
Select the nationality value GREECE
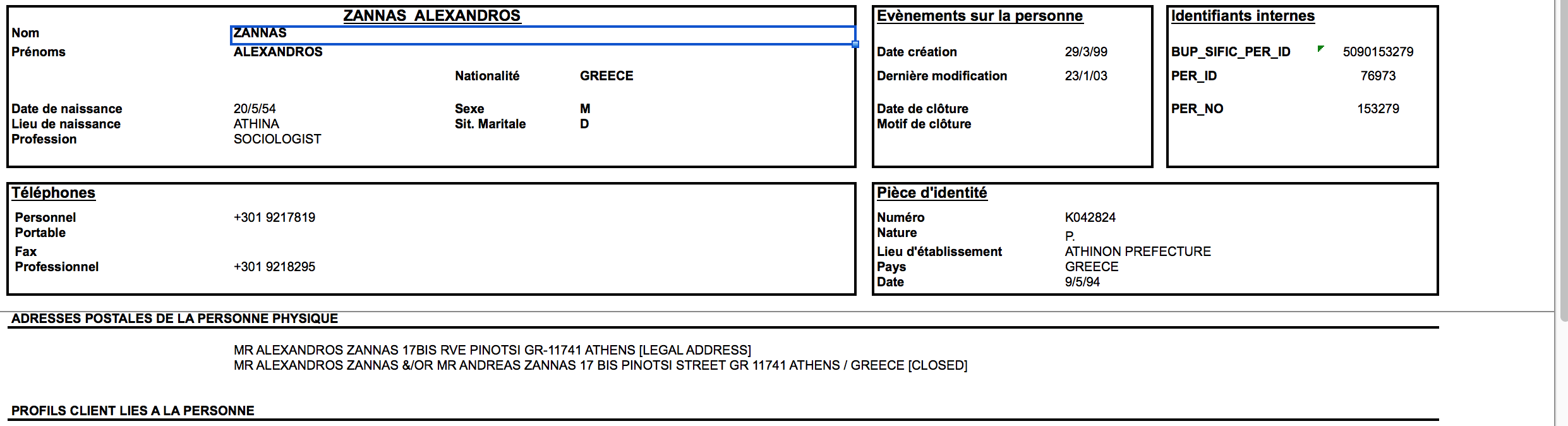606,76
